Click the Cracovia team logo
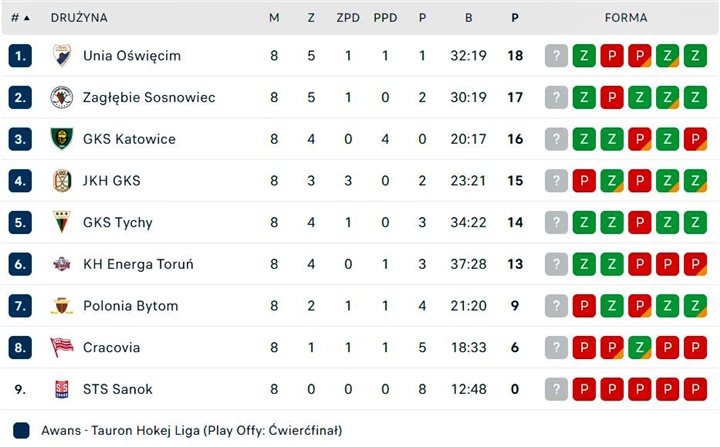Image resolution: width=720 pixels, height=447 pixels. click(x=62, y=347)
